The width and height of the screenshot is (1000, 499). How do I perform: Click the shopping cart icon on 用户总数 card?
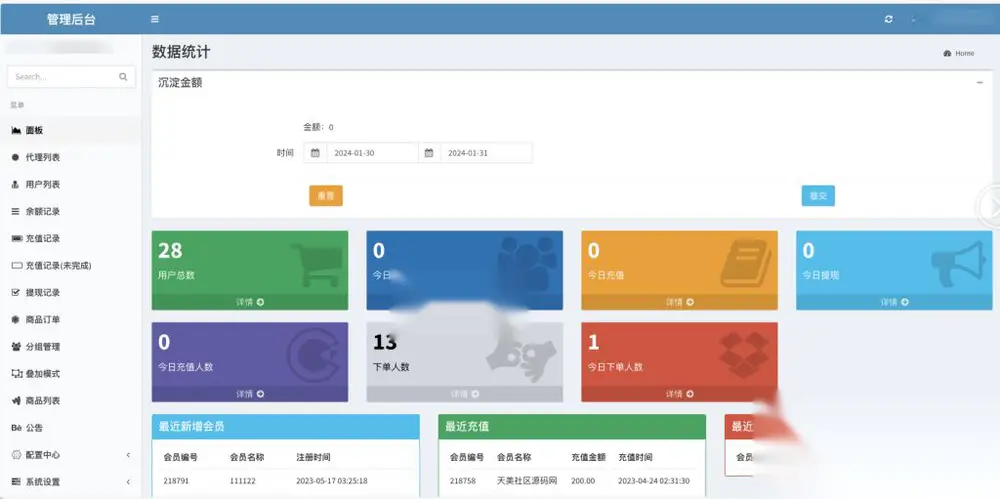pyautogui.click(x=317, y=264)
